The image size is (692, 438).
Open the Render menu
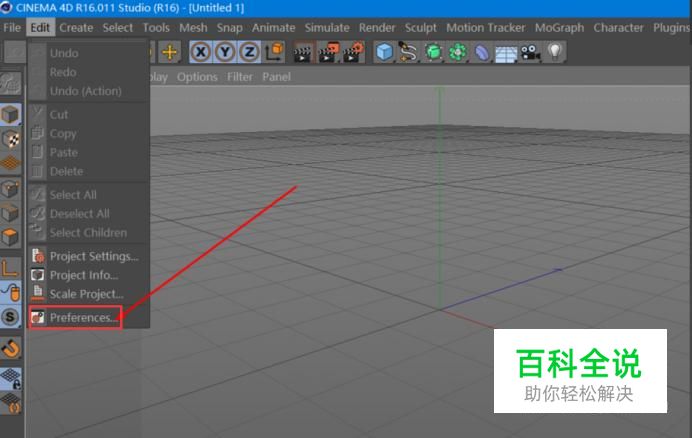[377, 27]
